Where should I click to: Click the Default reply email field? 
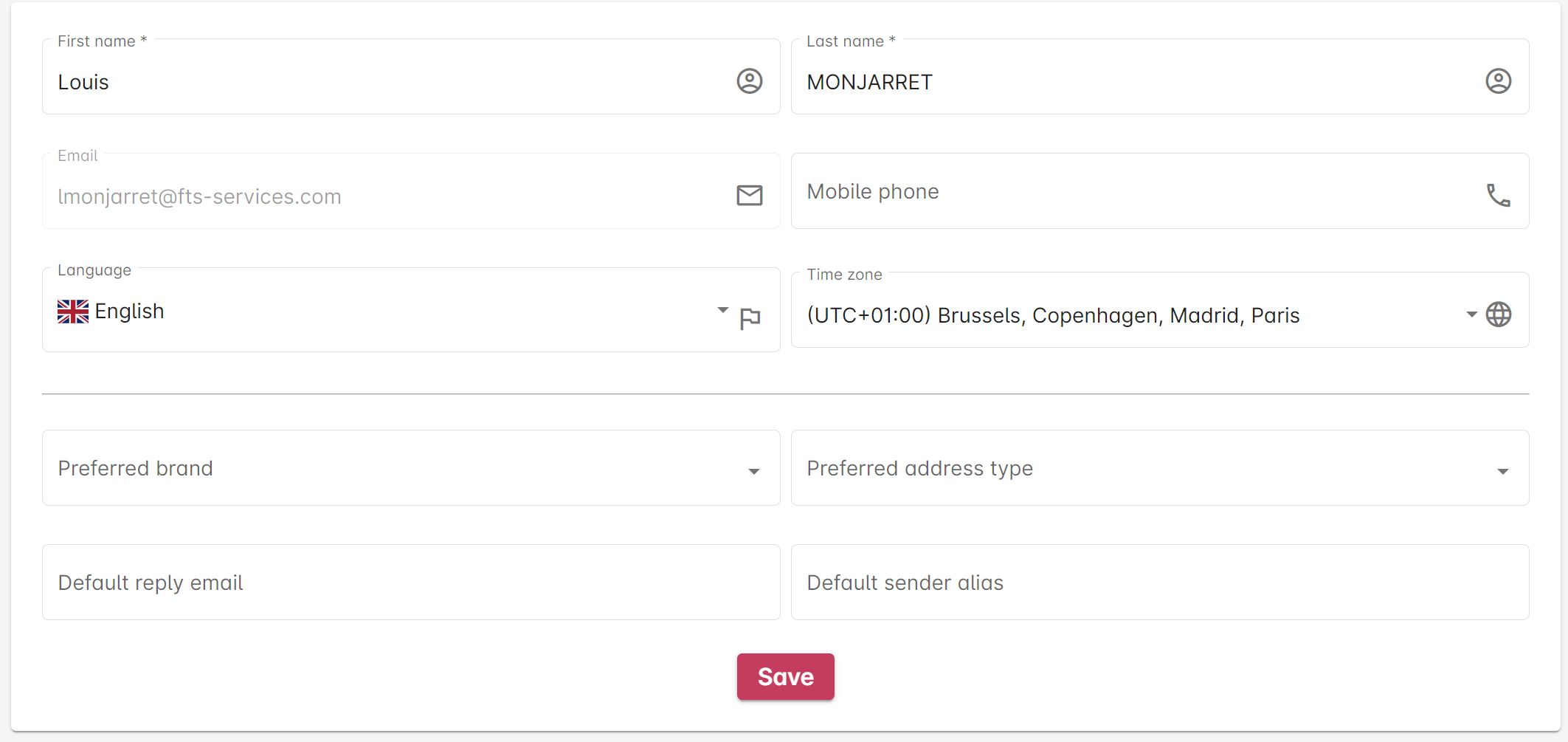point(369,583)
